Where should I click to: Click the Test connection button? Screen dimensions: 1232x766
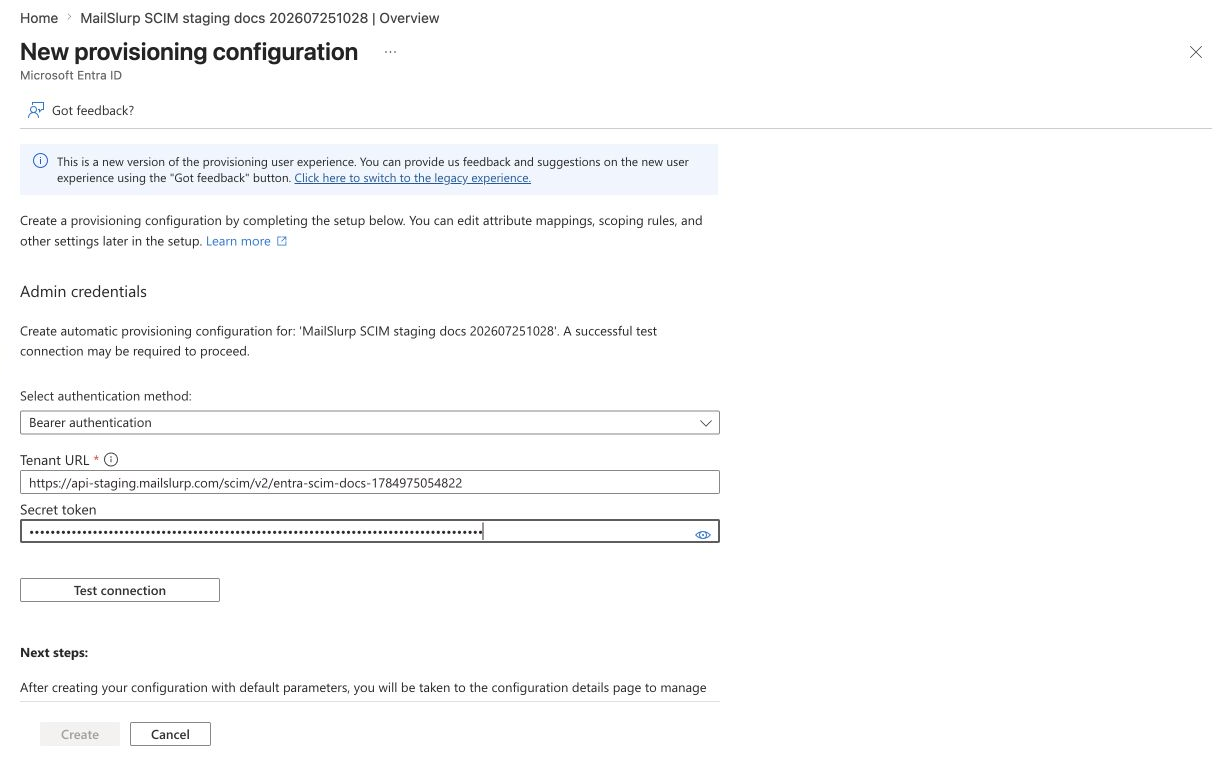(120, 590)
